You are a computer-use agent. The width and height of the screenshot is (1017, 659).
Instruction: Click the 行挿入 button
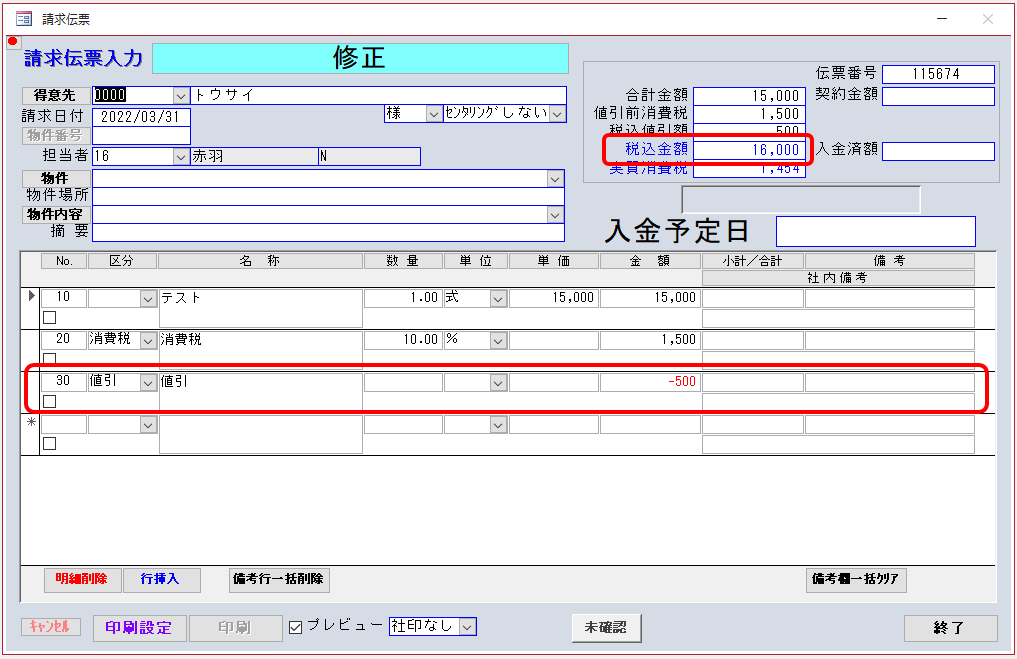coord(163,579)
